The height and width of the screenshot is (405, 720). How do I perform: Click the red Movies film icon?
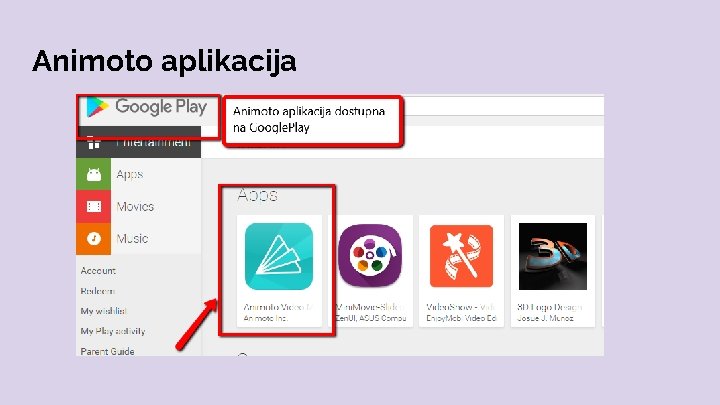94,207
